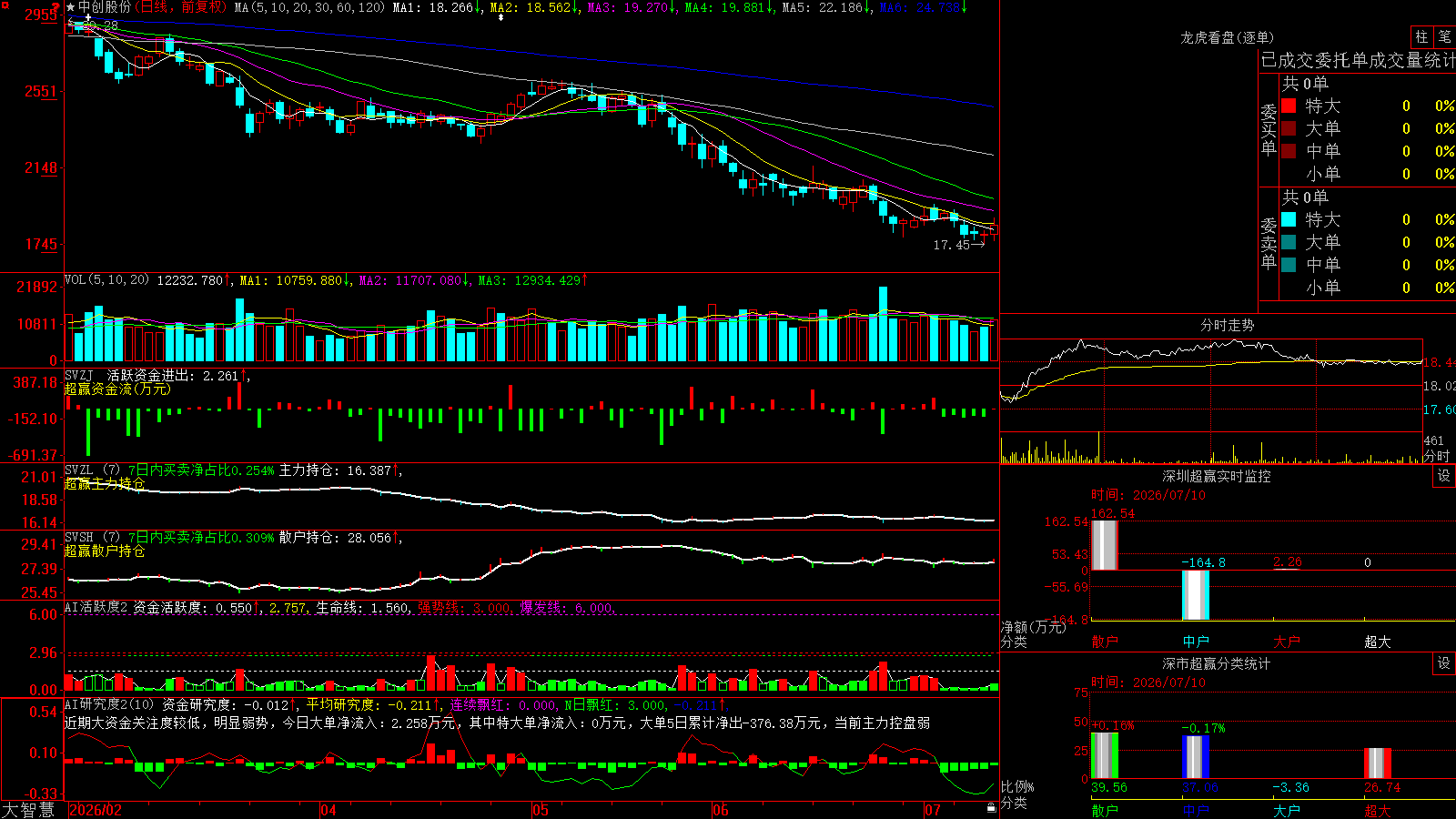Click the 超赢散户持仓 label
Screen dimensions: 1456x819
pos(105,551)
